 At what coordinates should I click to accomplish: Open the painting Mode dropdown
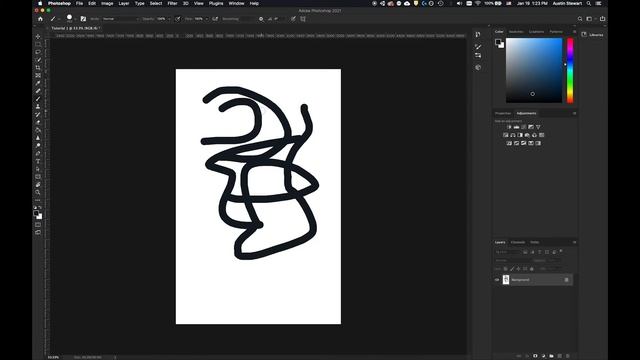tap(120, 19)
